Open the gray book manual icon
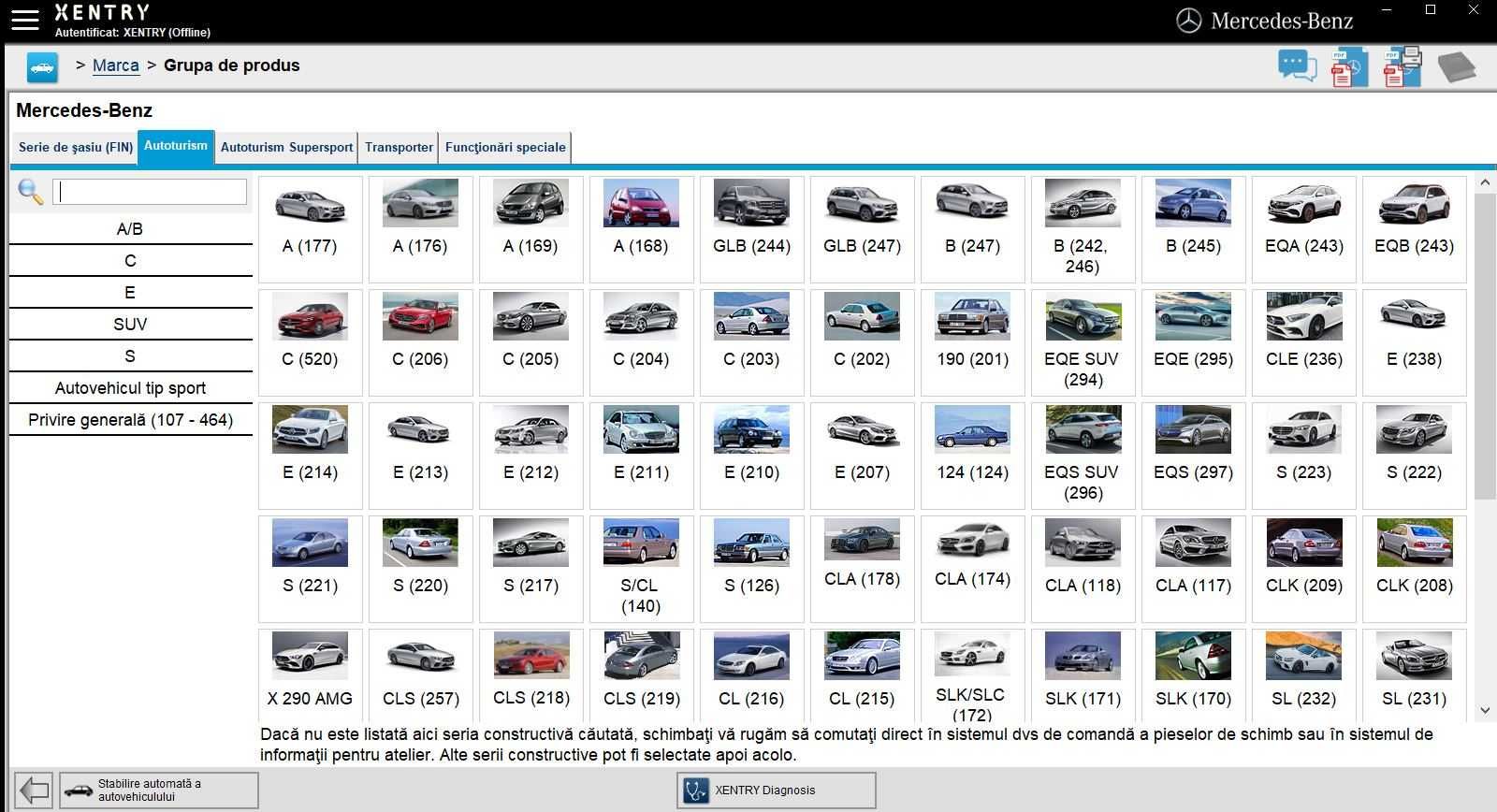The height and width of the screenshot is (812, 1497). [x=1456, y=67]
